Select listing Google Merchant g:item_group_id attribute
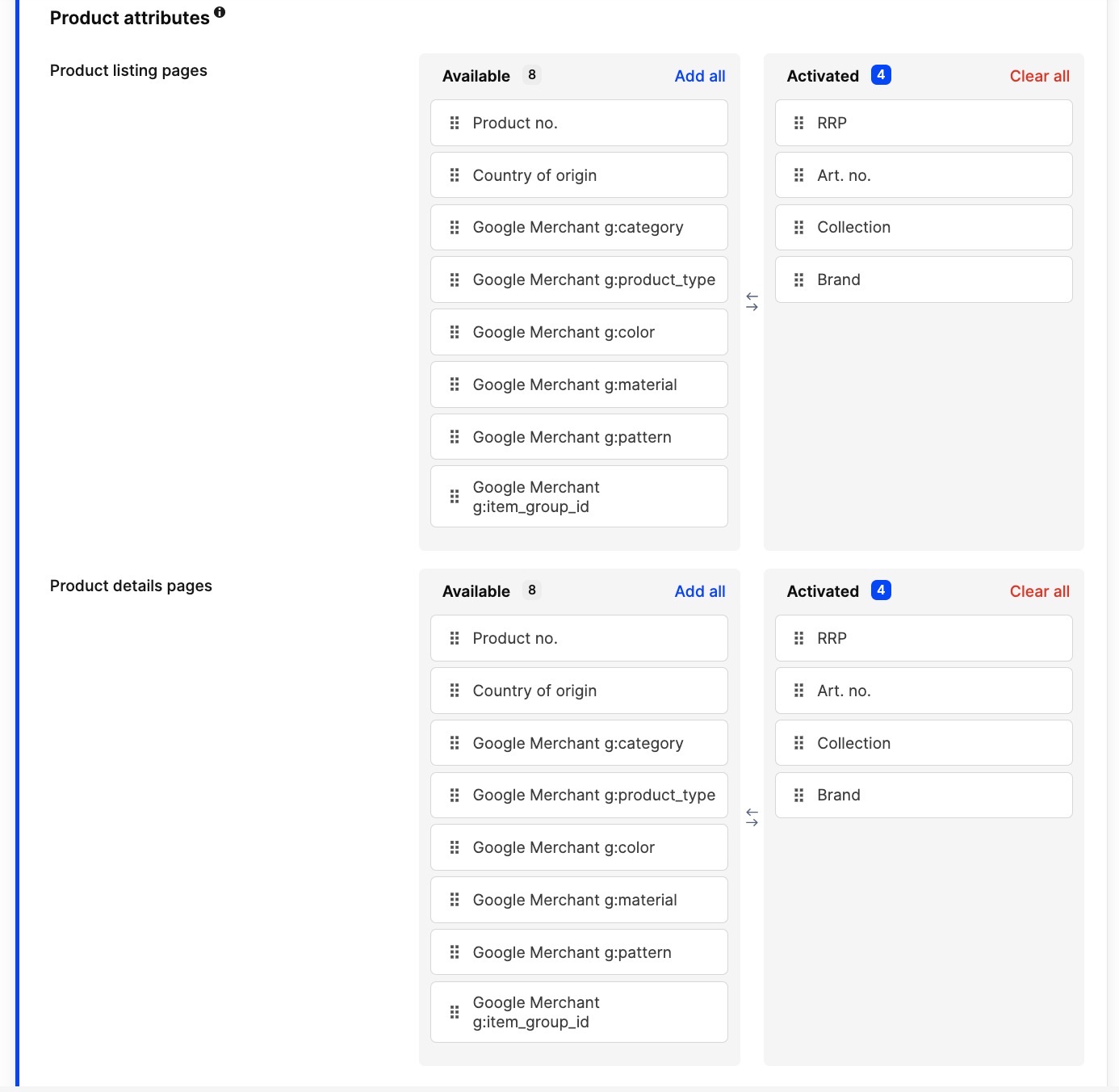Screen dimensions: 1119x1092 (579, 497)
